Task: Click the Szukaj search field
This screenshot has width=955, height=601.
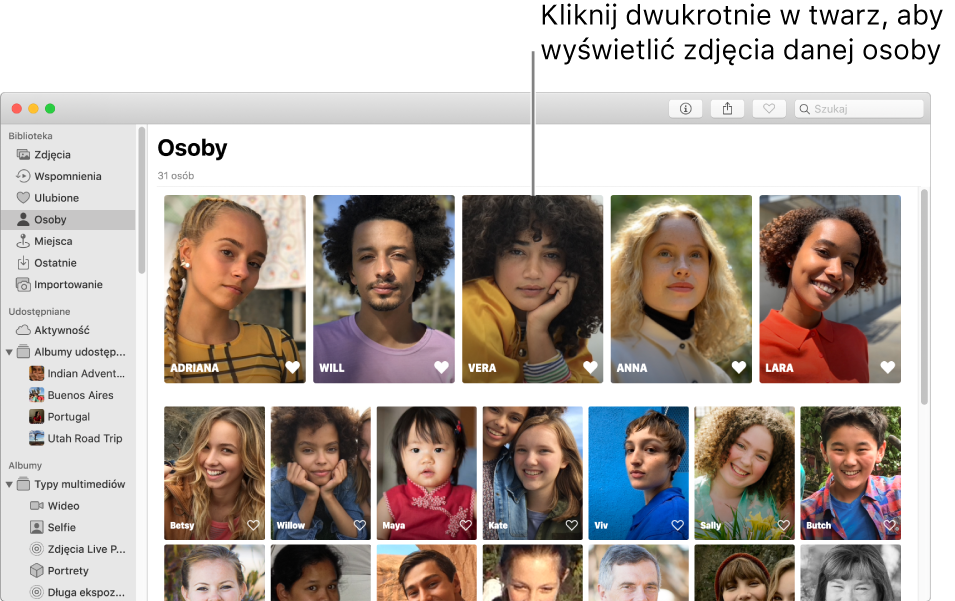Action: [859, 109]
